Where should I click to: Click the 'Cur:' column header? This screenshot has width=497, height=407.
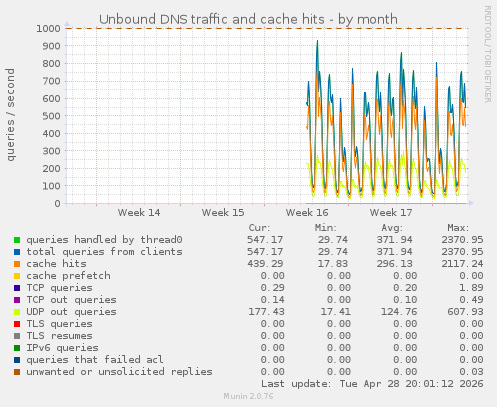260,228
